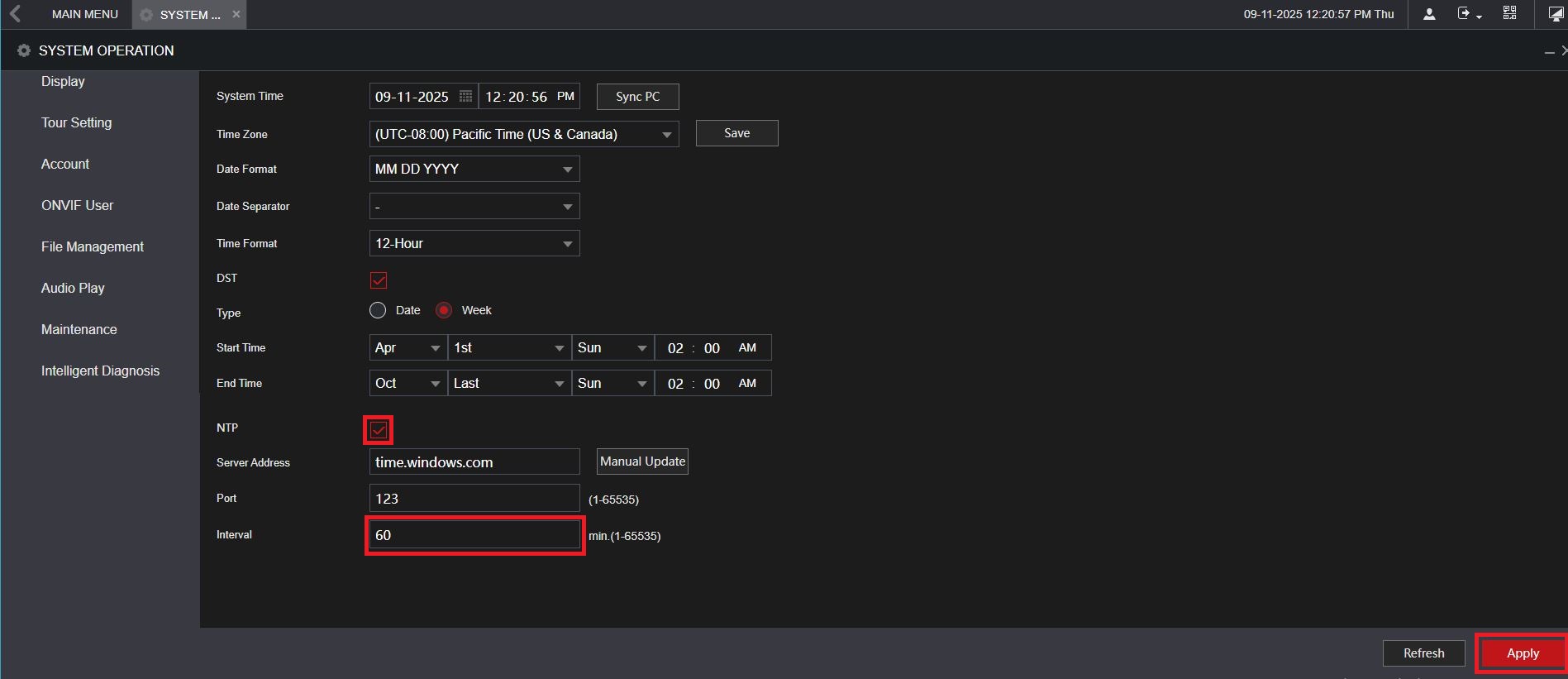
Task: Select the Date radio button for Type
Action: point(378,310)
